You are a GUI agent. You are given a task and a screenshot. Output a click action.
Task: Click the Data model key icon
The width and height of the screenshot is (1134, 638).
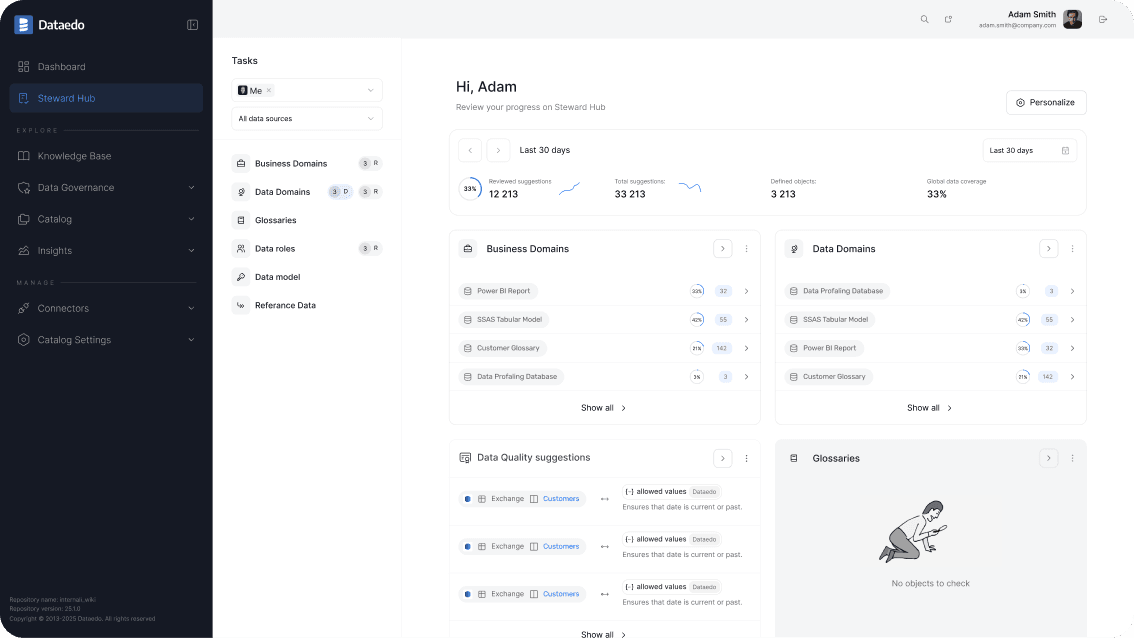tap(240, 276)
